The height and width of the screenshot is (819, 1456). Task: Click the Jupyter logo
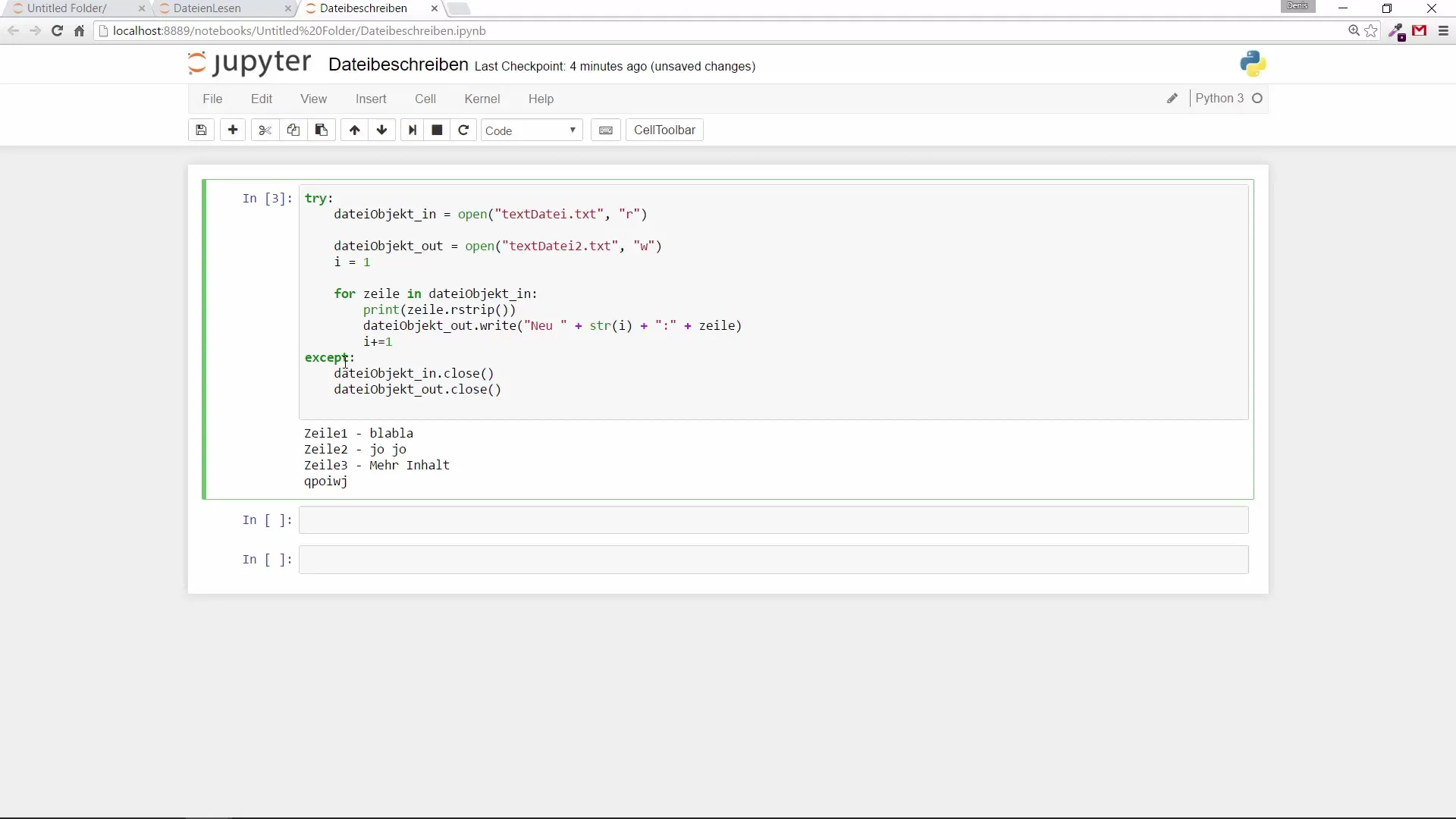249,64
